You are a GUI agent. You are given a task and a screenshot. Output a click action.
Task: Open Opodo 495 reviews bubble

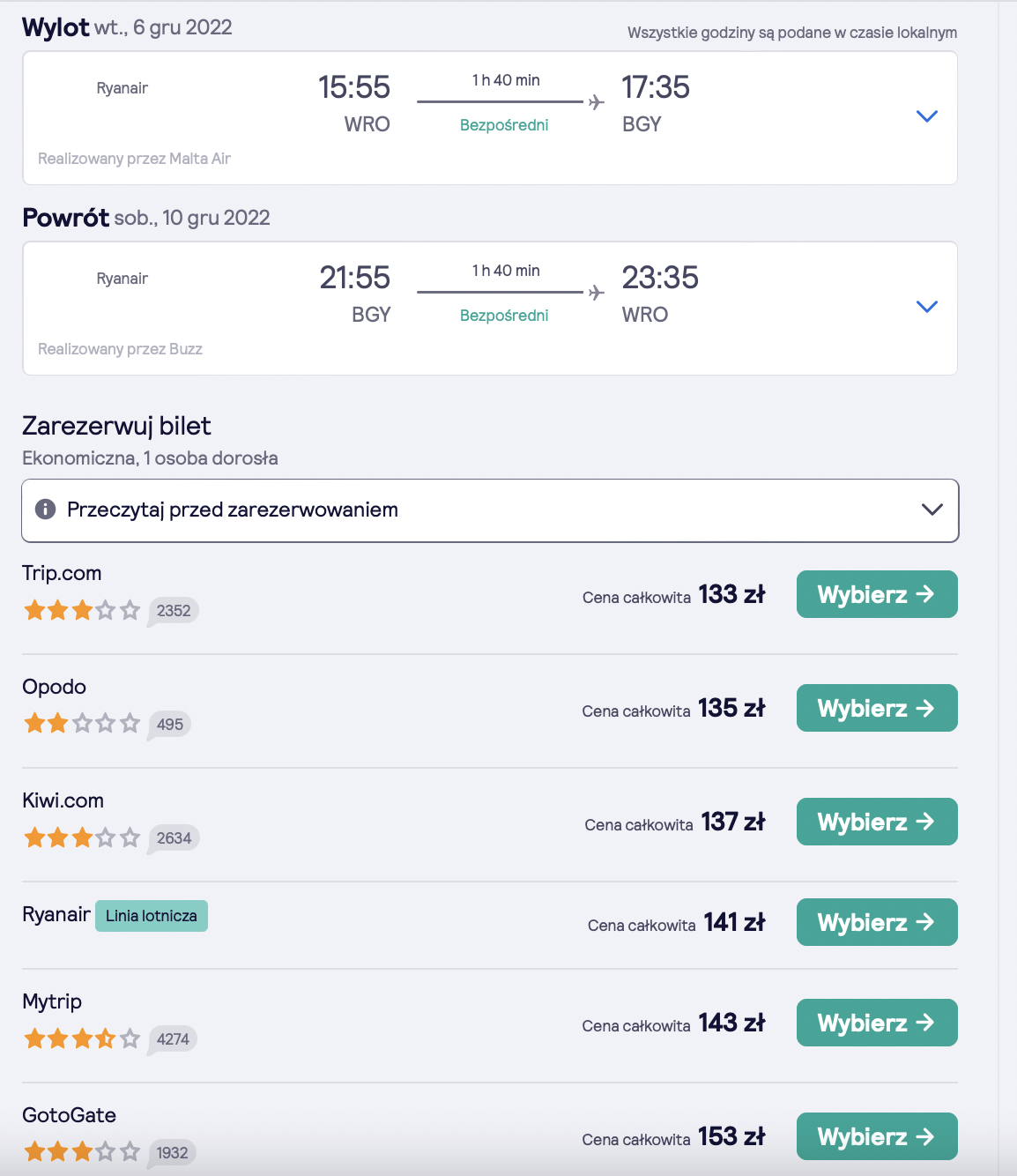click(x=170, y=724)
